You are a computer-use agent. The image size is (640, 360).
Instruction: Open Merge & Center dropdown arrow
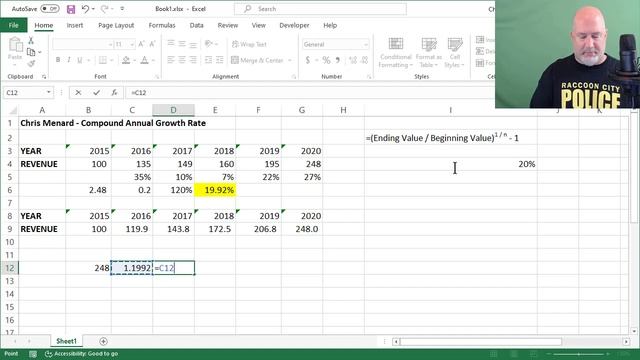tap(290, 60)
